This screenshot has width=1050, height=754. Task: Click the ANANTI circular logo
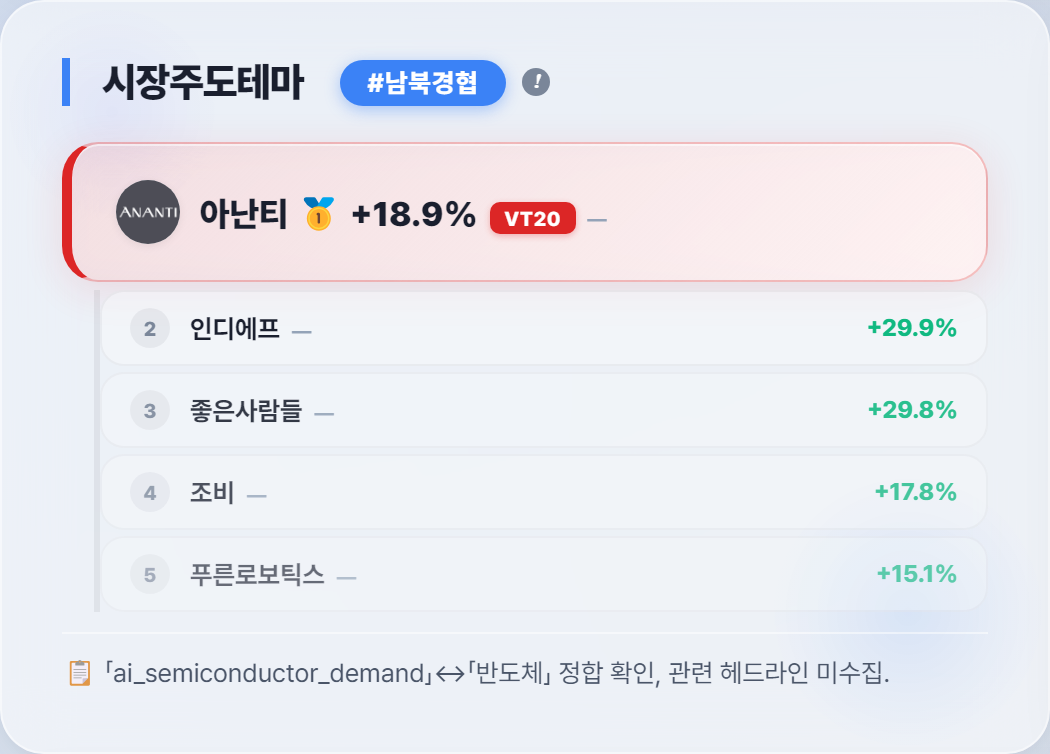click(148, 212)
